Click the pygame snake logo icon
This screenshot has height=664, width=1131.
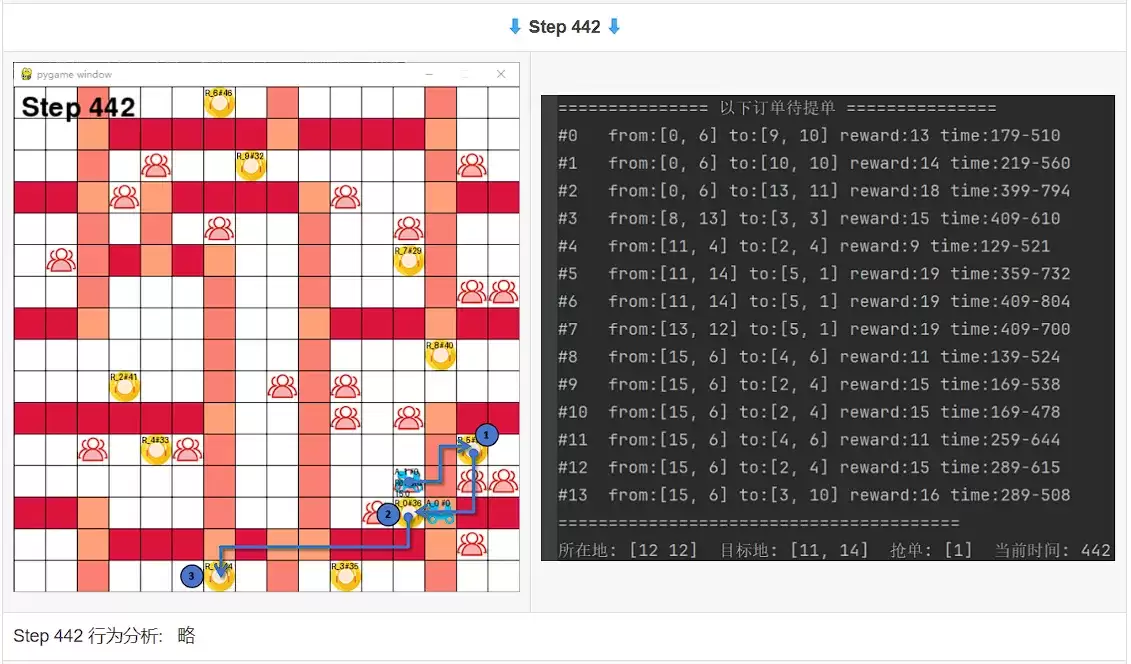point(27,74)
